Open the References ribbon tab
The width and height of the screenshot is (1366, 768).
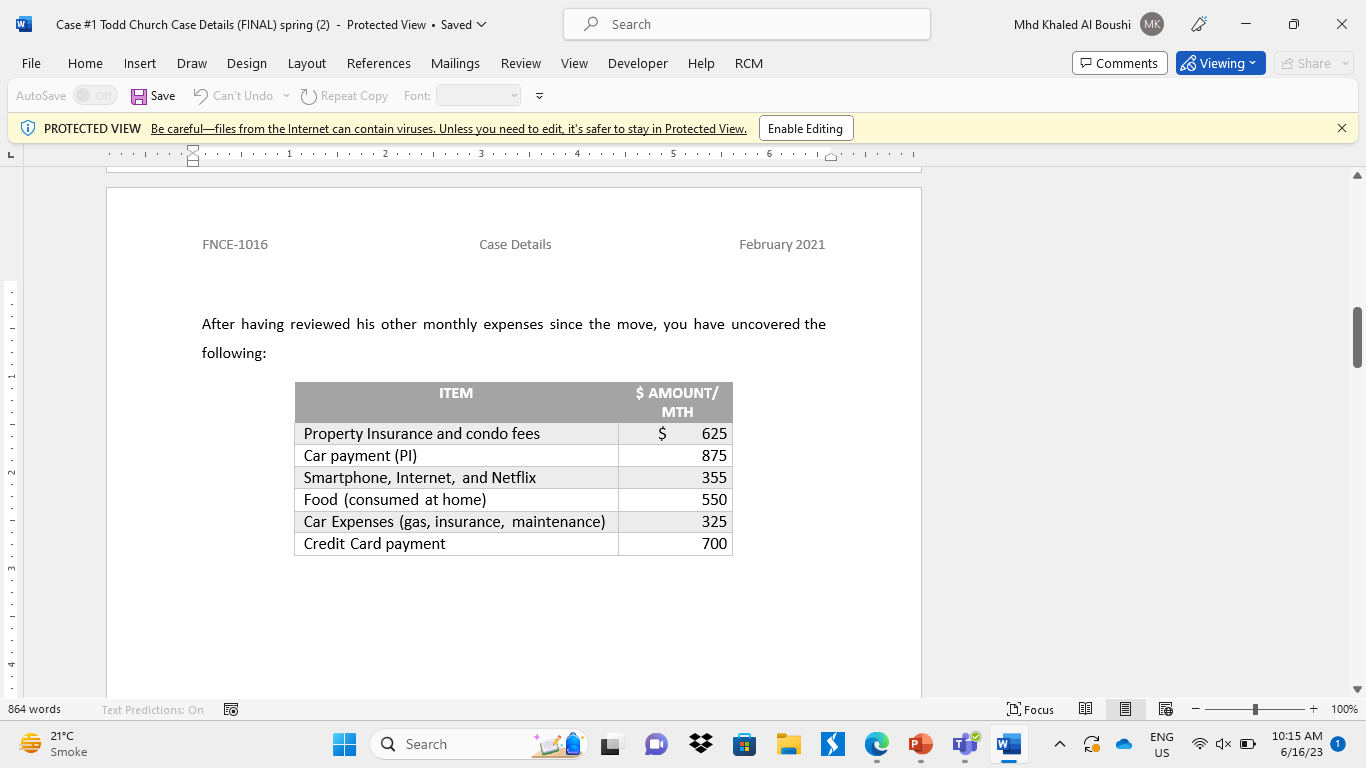click(378, 63)
